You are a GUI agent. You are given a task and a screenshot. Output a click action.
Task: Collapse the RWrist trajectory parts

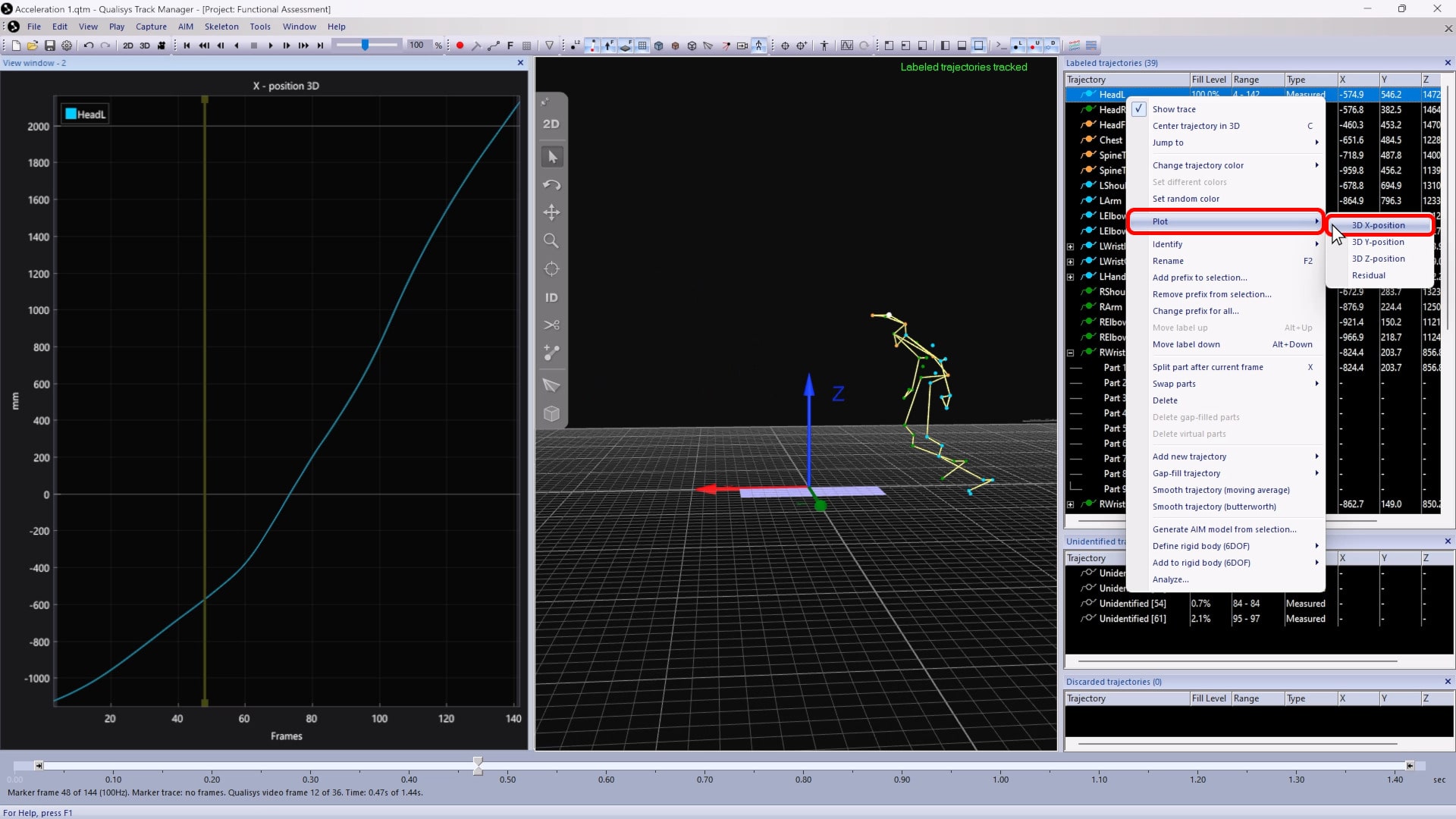click(1070, 353)
